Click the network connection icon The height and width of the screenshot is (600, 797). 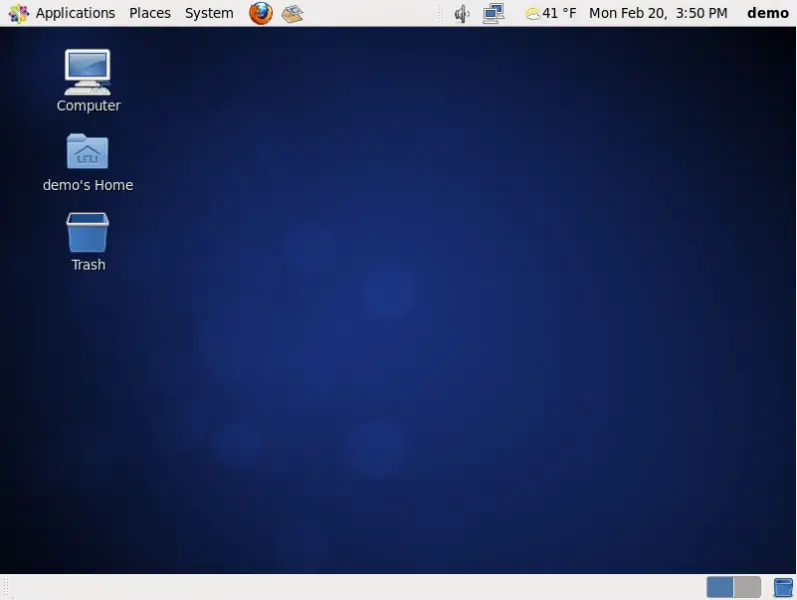pos(494,14)
